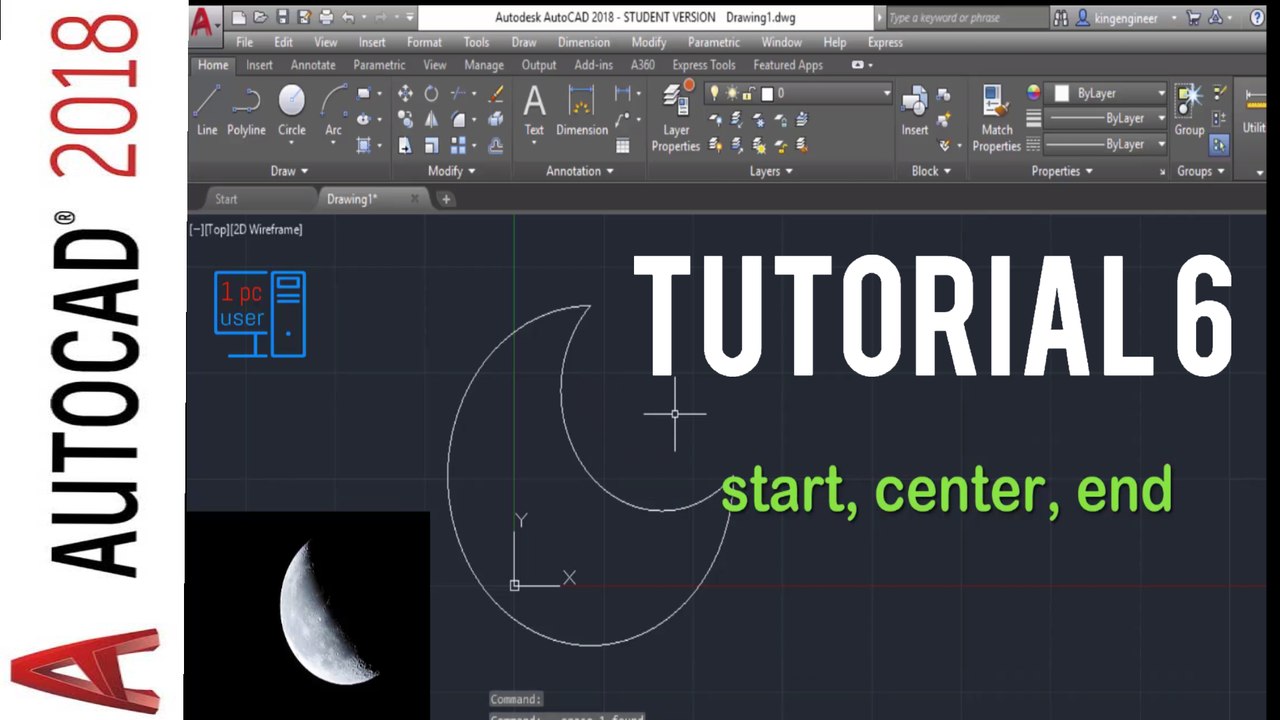Screen dimensions: 1280x720
Task: Click the white layer color square
Action: 767,94
